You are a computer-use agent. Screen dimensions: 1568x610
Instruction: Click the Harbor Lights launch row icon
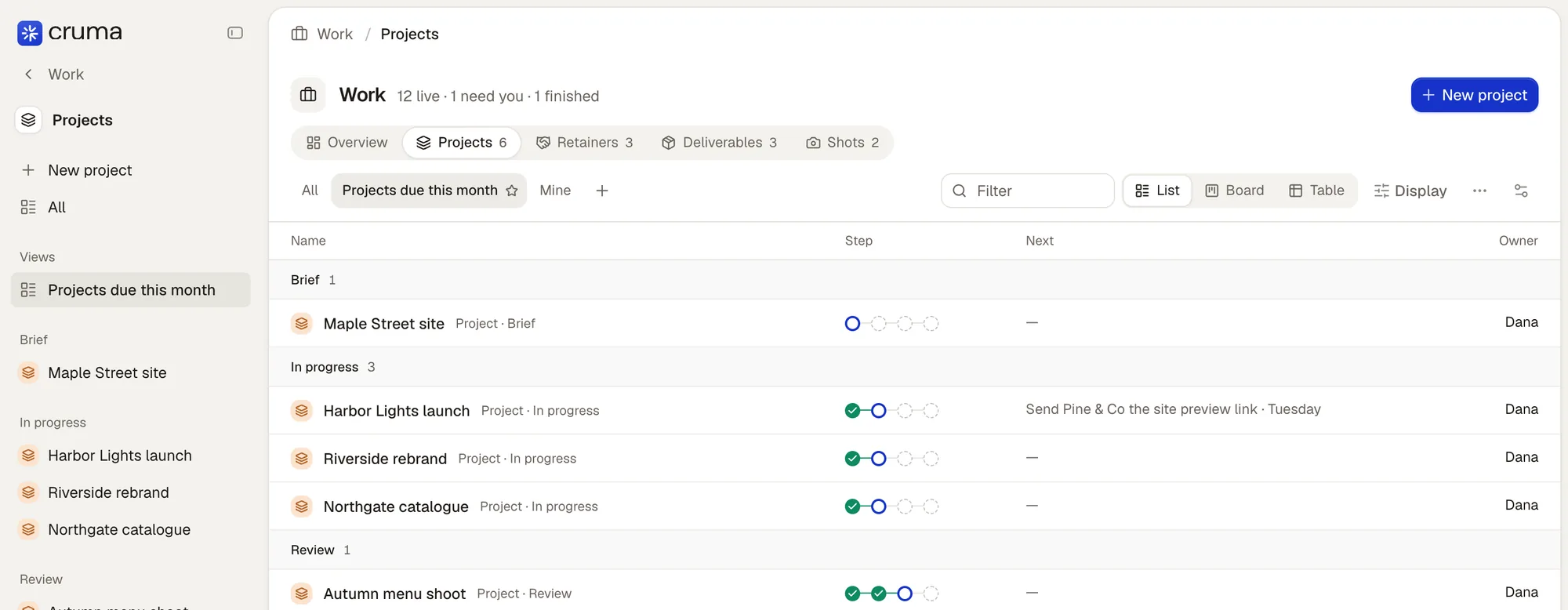coord(302,410)
